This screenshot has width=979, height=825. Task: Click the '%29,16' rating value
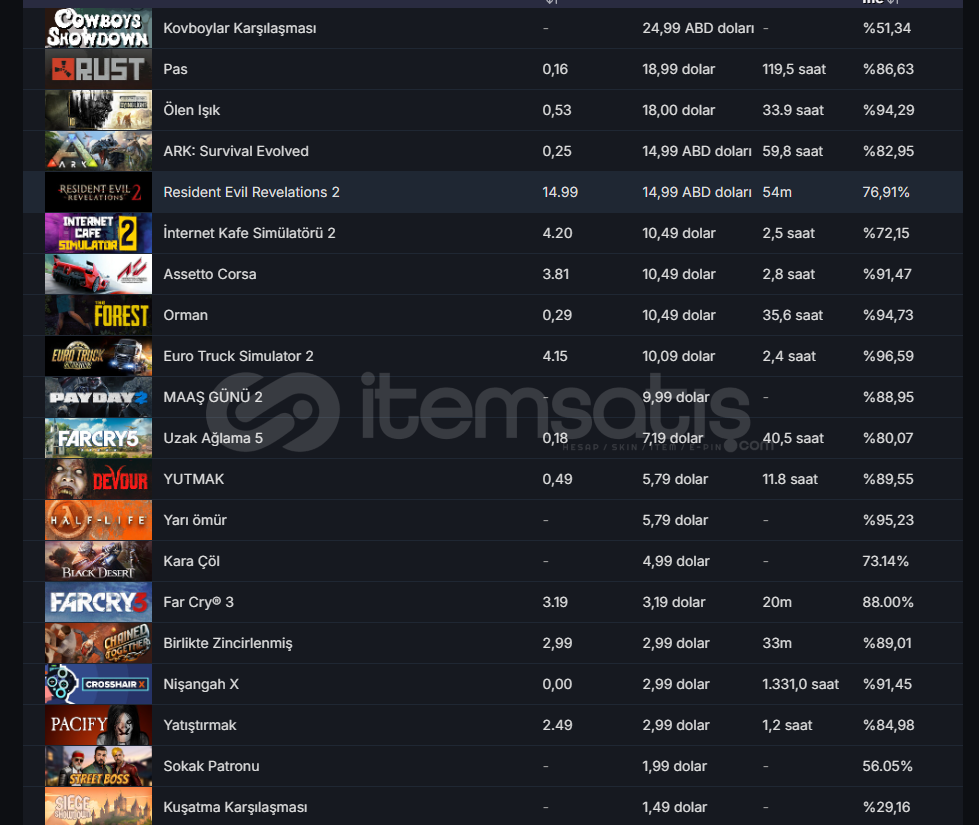(887, 807)
